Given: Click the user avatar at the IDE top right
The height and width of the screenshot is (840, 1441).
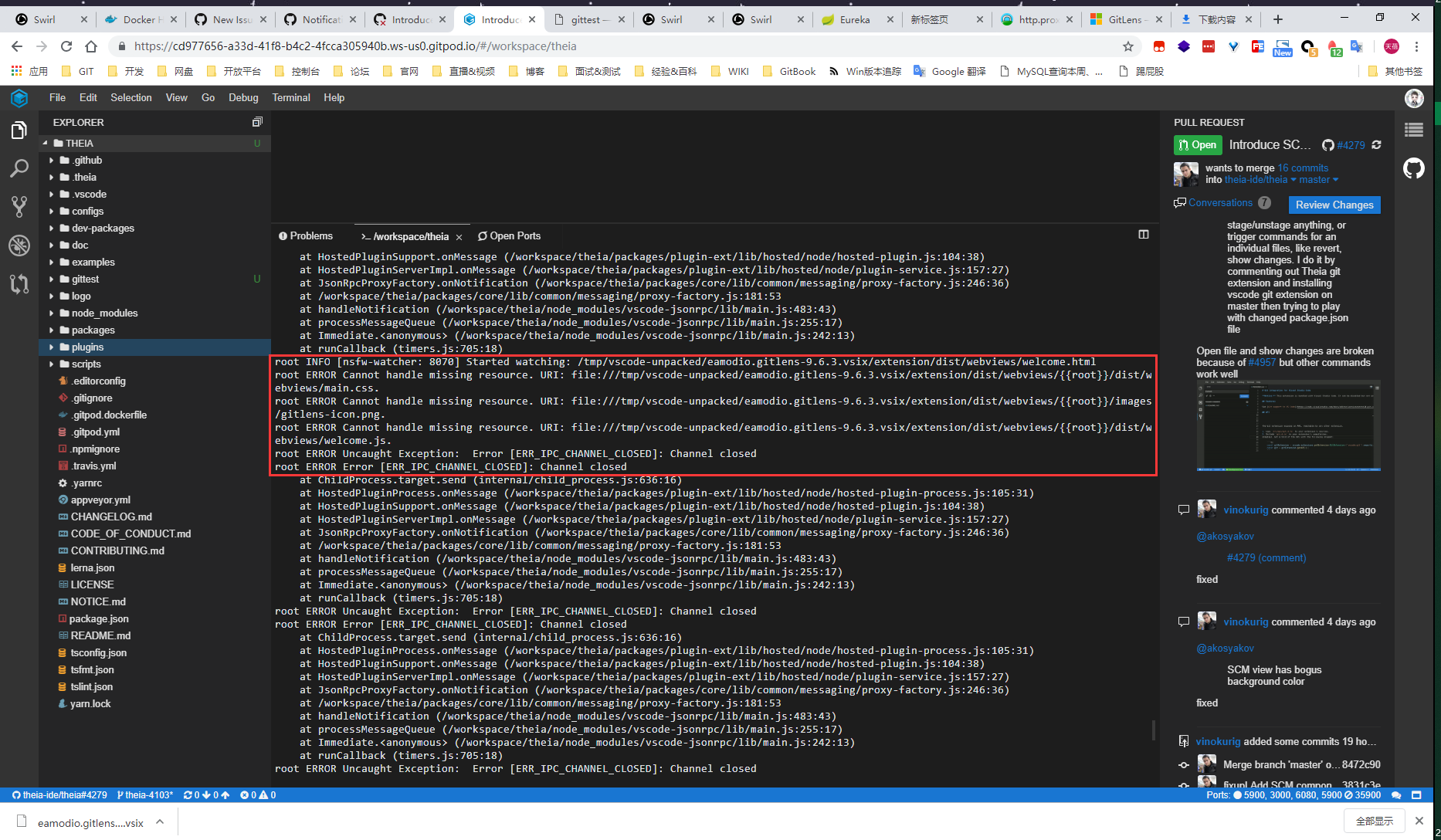Looking at the screenshot, I should [x=1414, y=98].
